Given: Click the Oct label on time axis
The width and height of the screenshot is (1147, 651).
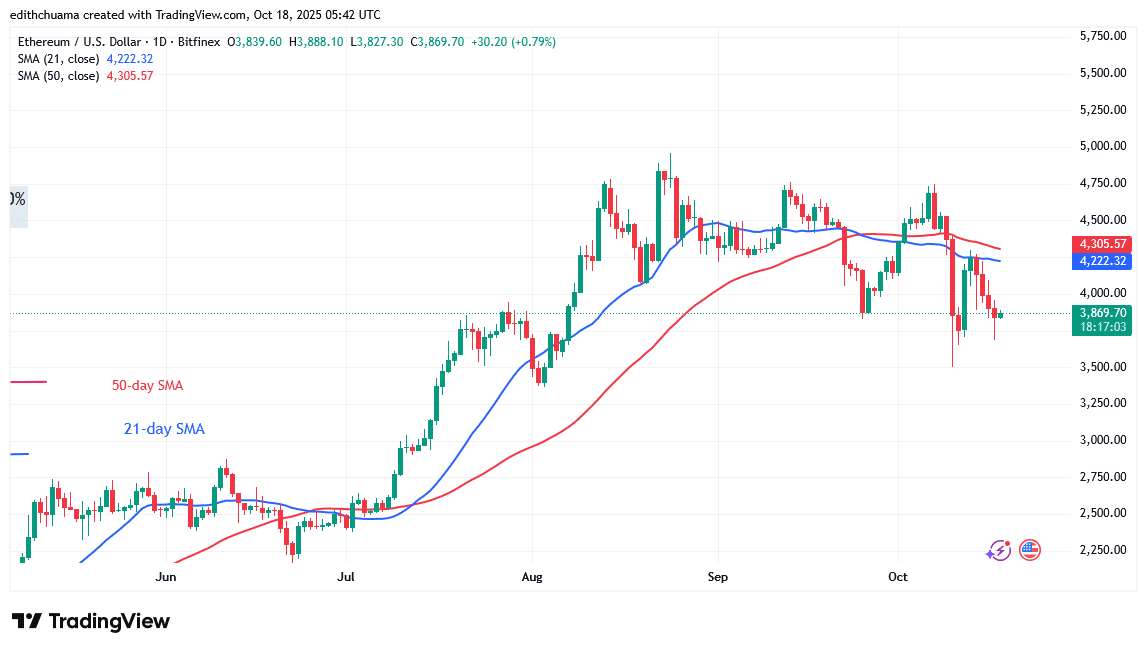Looking at the screenshot, I should click(x=897, y=577).
